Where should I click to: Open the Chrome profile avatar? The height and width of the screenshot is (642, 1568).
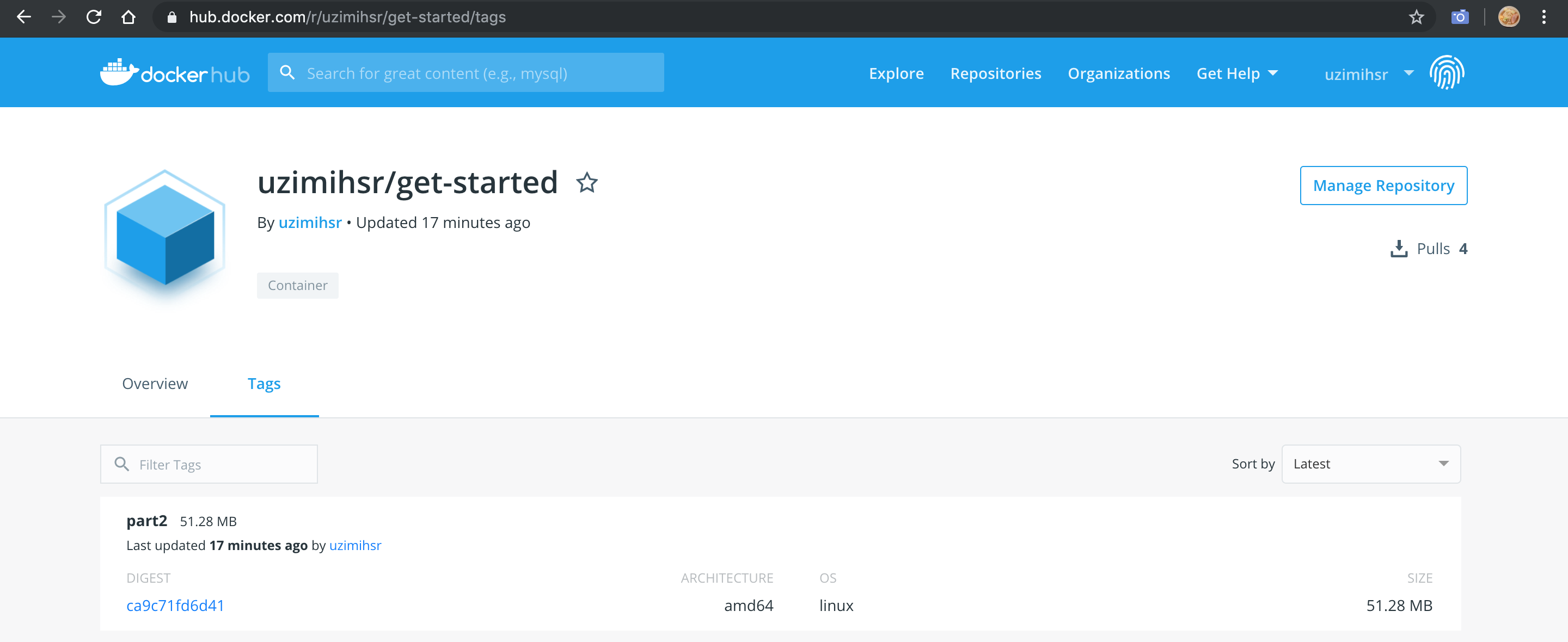pos(1509,17)
